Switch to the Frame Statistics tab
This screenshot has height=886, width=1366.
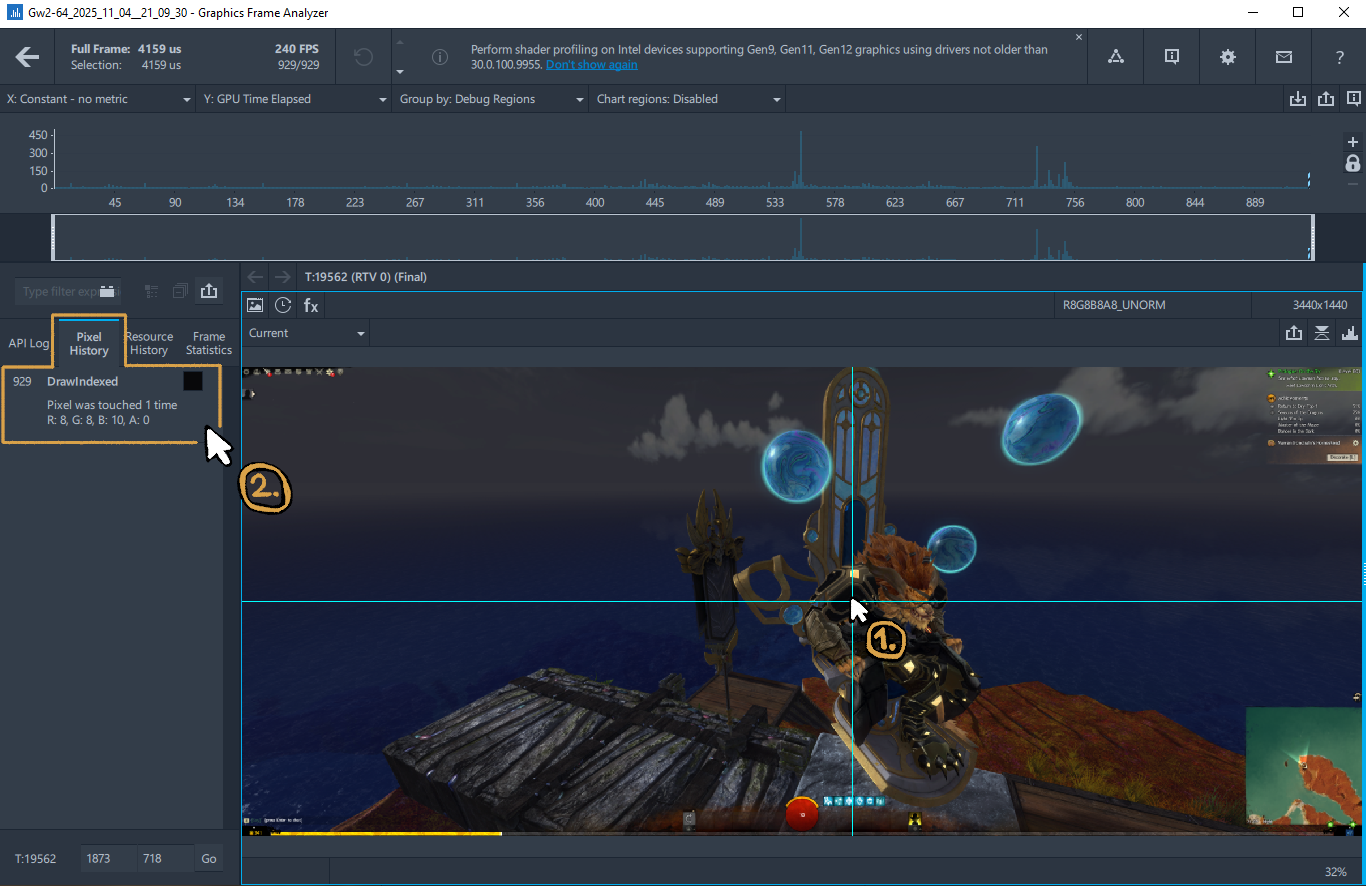click(209, 343)
